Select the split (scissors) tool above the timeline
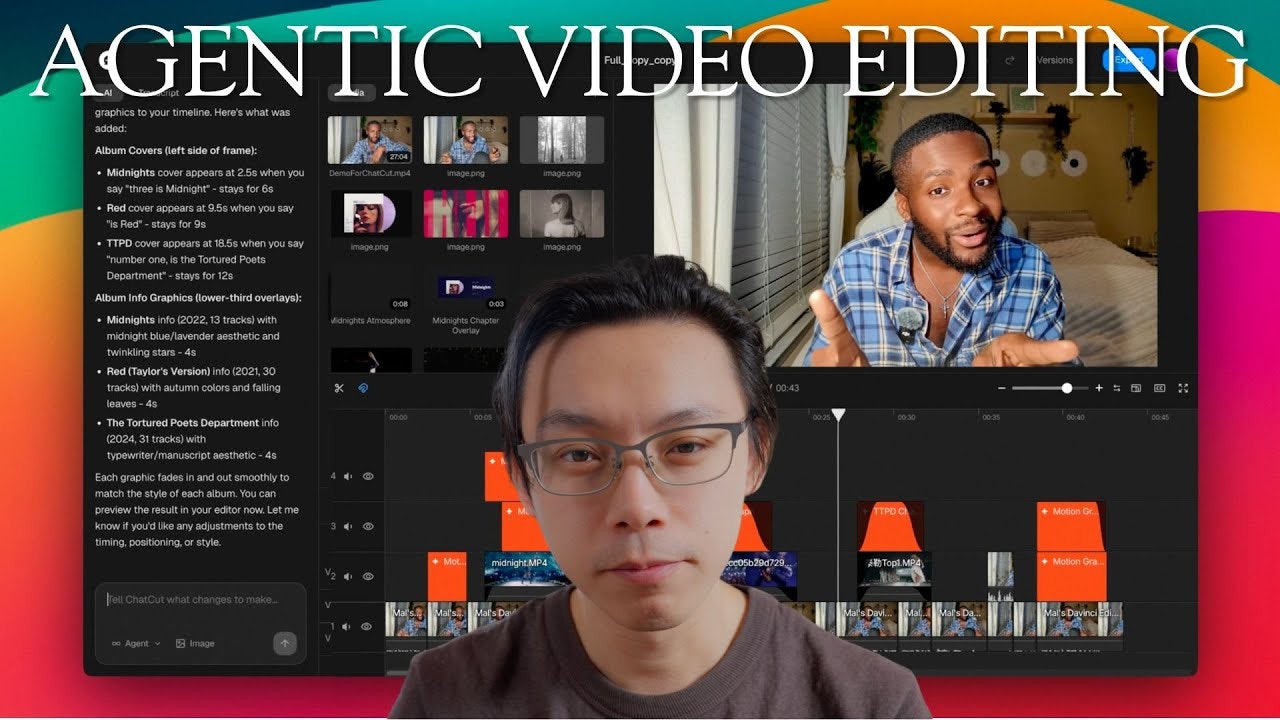 (339, 386)
